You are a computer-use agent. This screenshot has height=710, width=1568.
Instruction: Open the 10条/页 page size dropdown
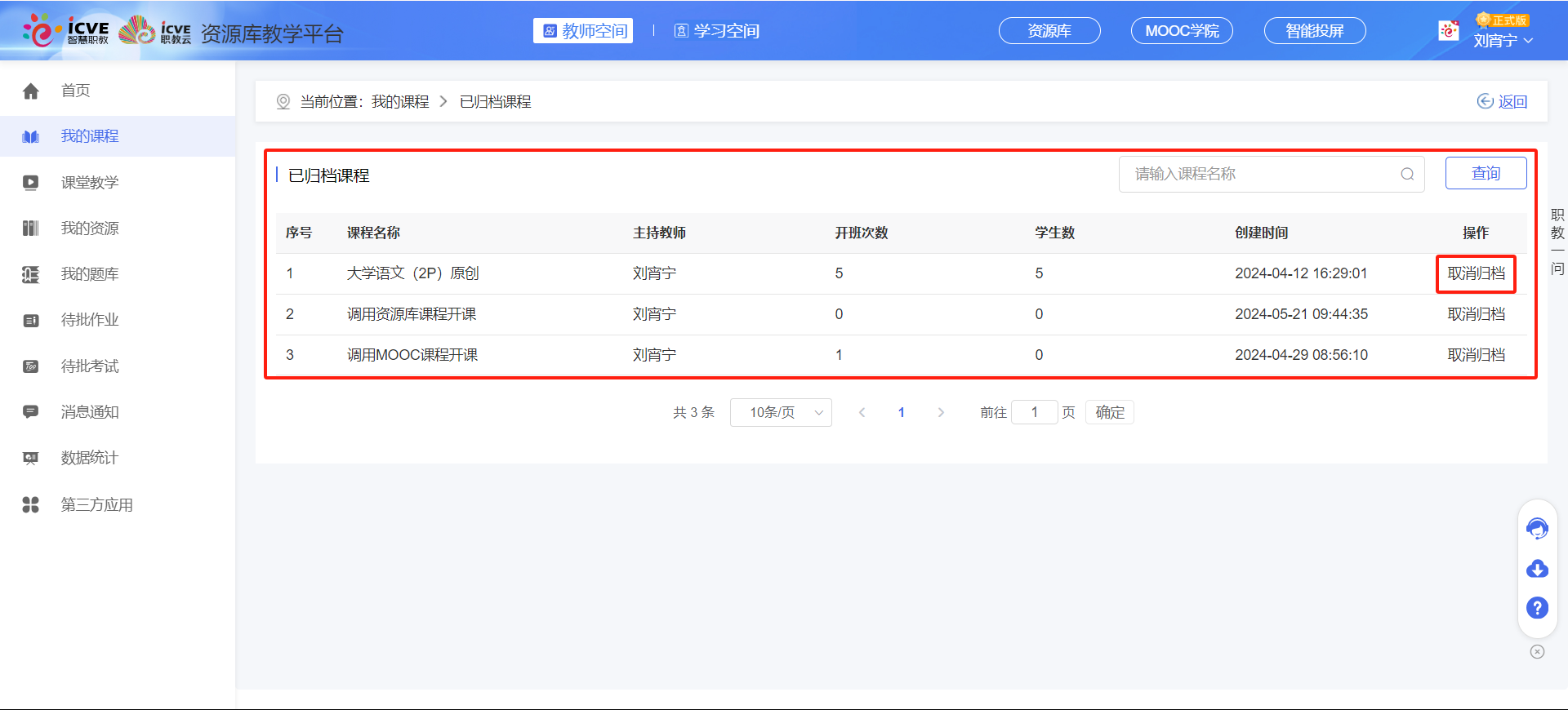[781, 412]
